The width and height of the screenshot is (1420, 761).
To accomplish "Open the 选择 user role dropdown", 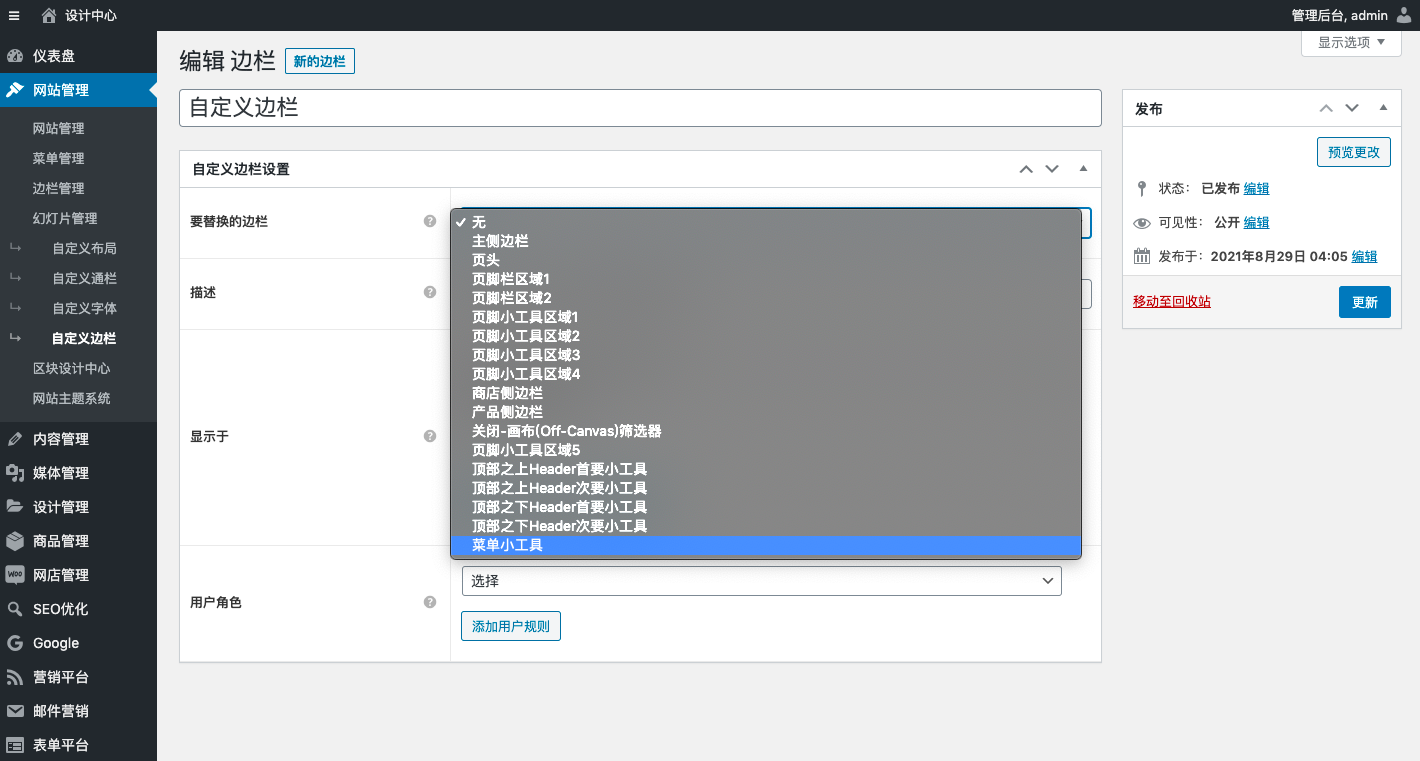I will (761, 581).
